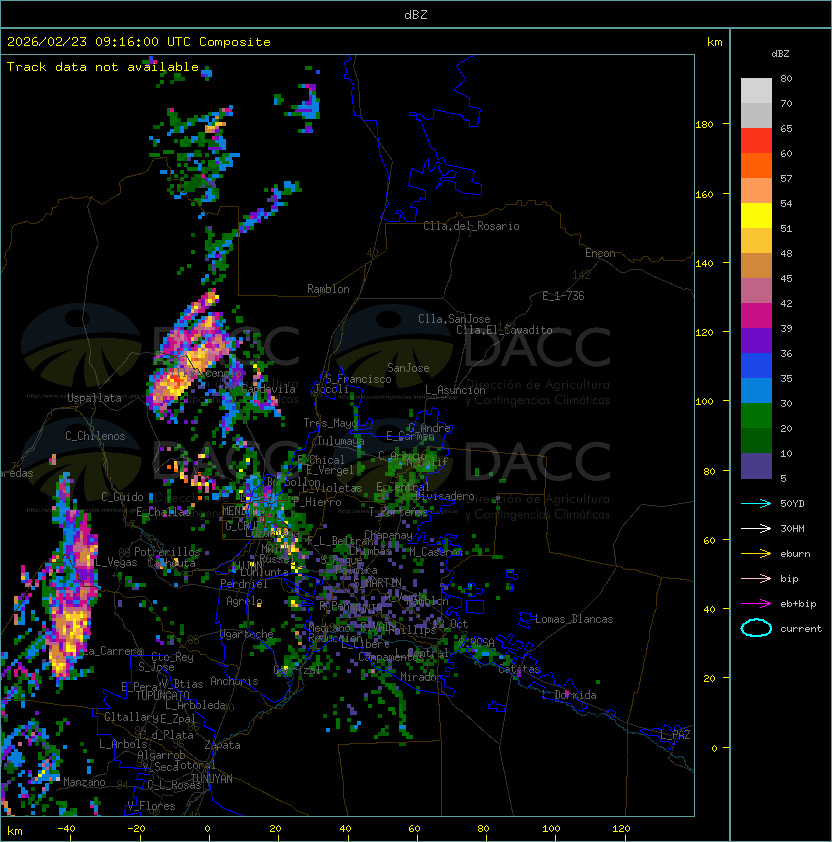The image size is (832, 842).
Task: Select the dark green 20-10 dBZ swatch
Action: click(756, 440)
